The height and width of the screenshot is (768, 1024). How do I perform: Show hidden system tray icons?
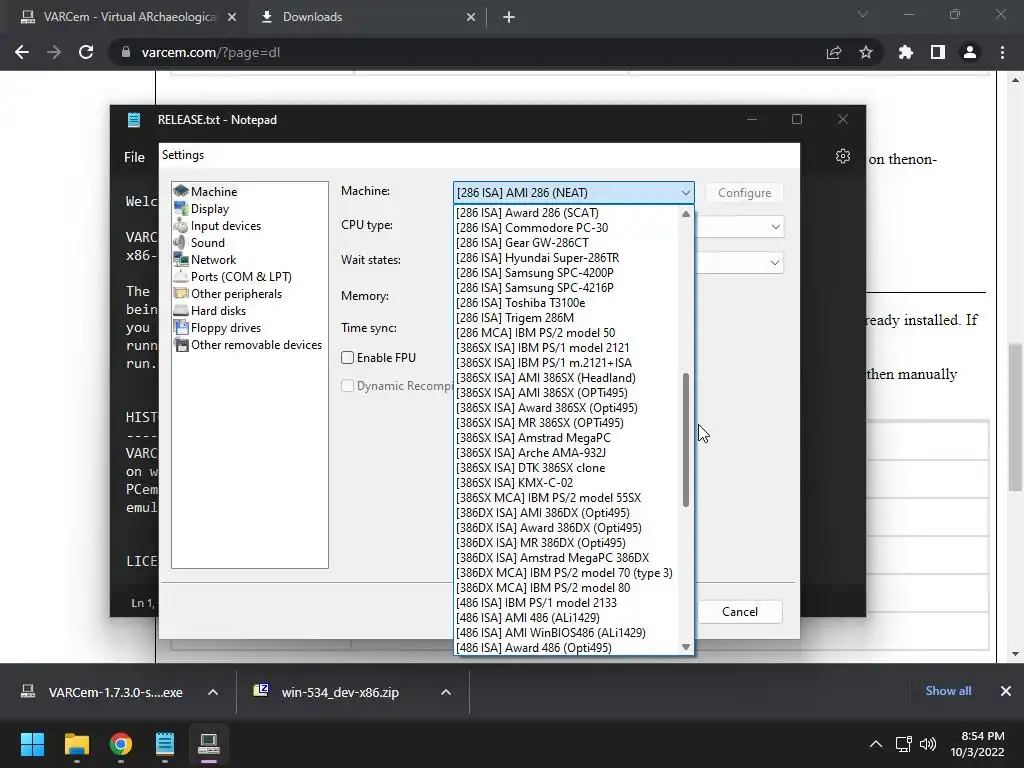click(x=876, y=744)
